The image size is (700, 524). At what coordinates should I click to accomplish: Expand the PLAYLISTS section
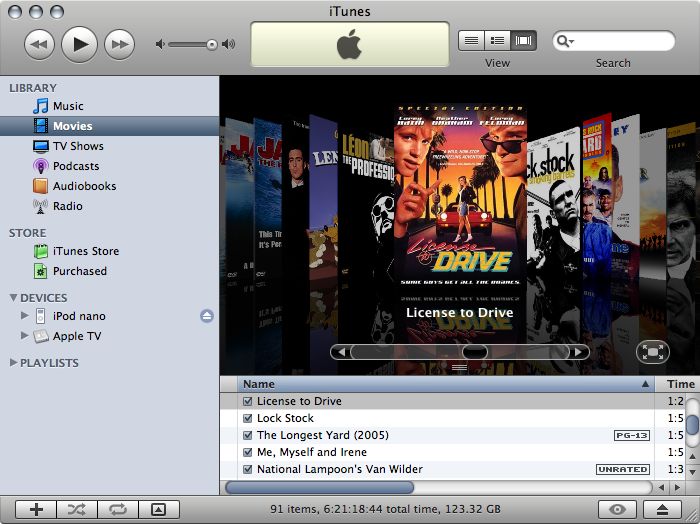13,362
